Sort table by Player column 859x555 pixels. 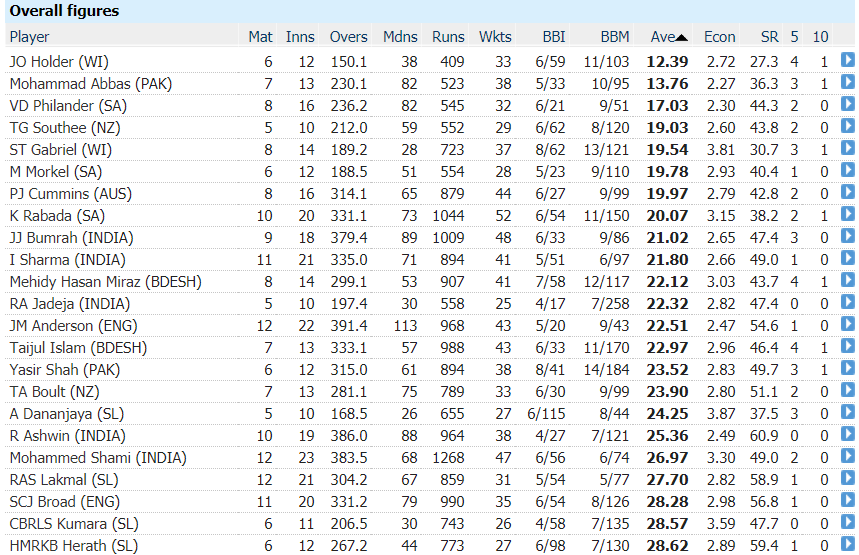tap(30, 37)
